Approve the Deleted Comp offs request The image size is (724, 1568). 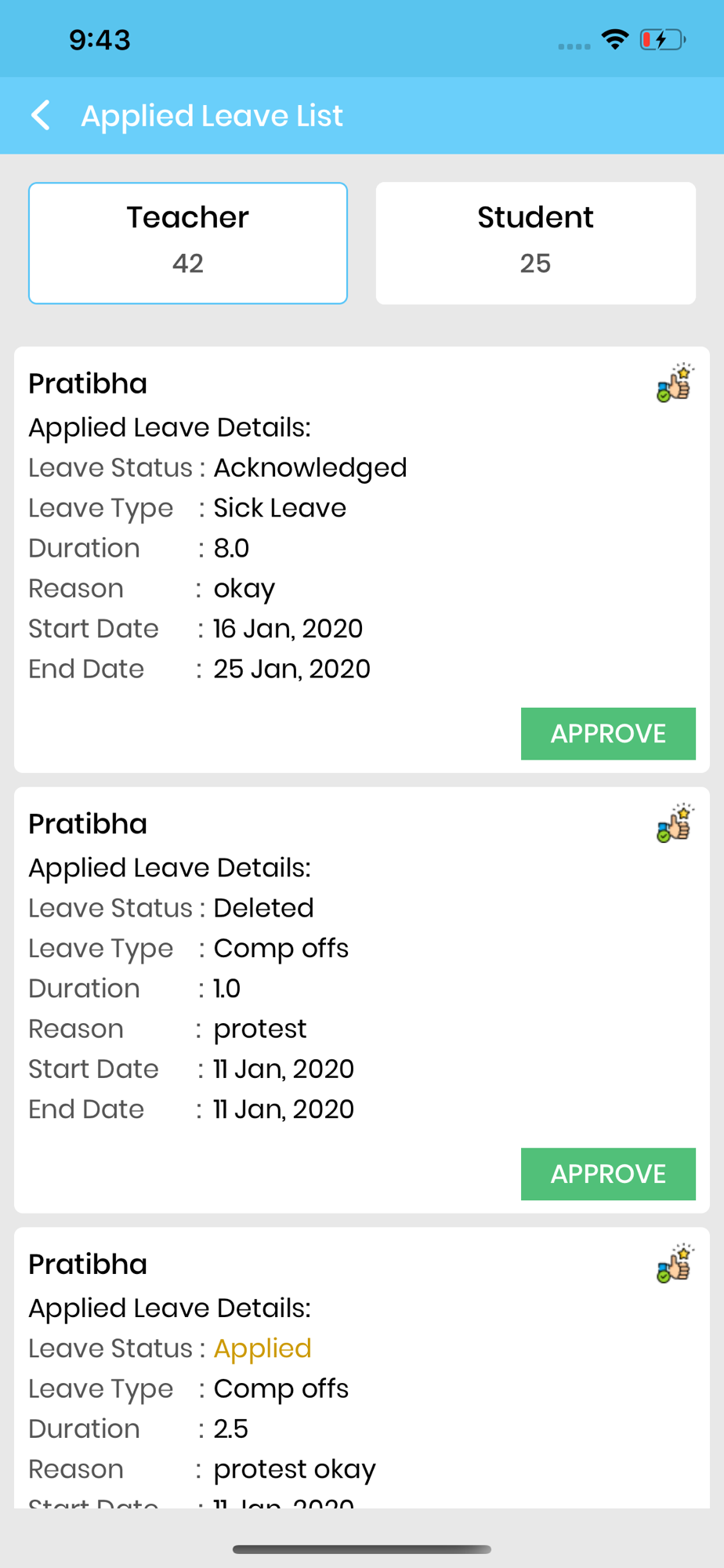coord(608,1174)
